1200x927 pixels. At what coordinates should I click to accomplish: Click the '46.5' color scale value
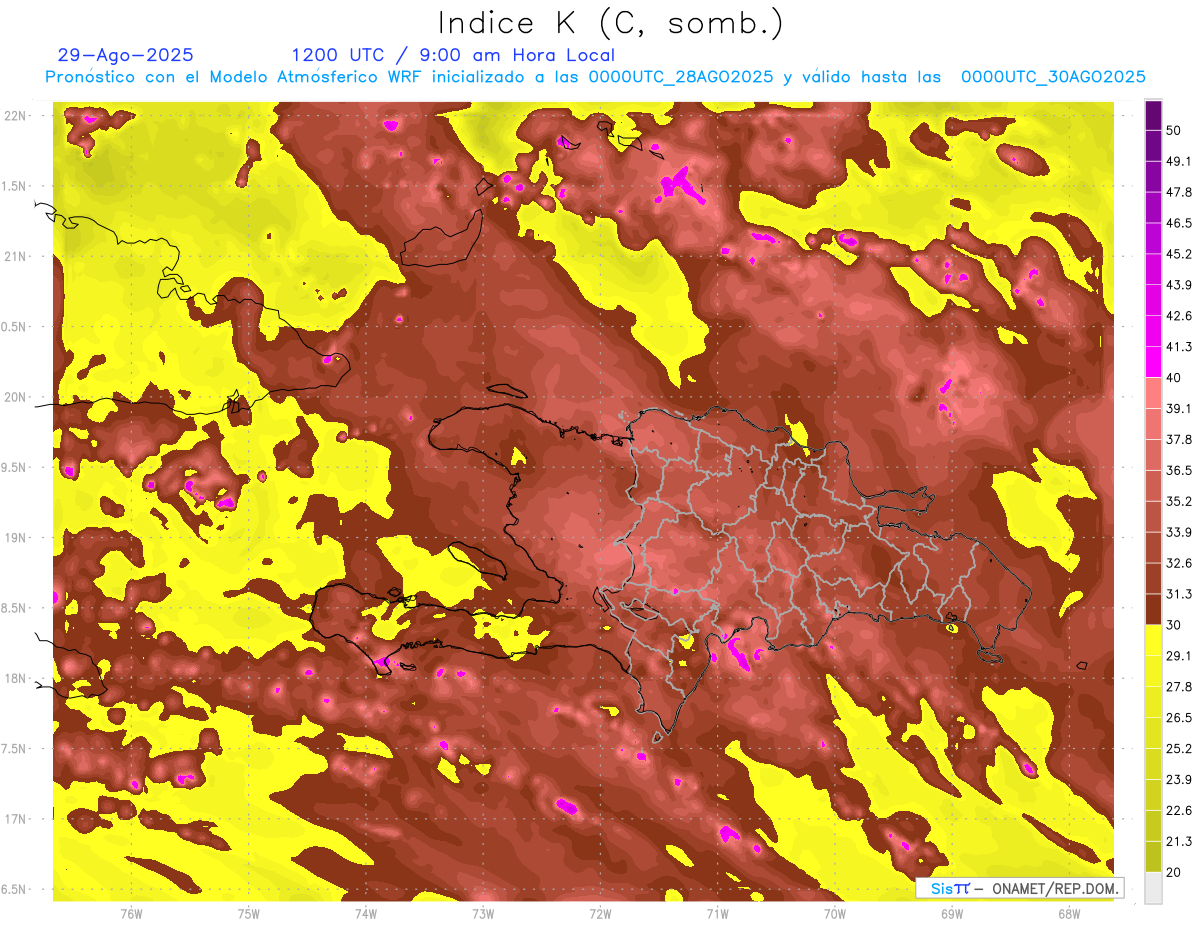(1178, 223)
